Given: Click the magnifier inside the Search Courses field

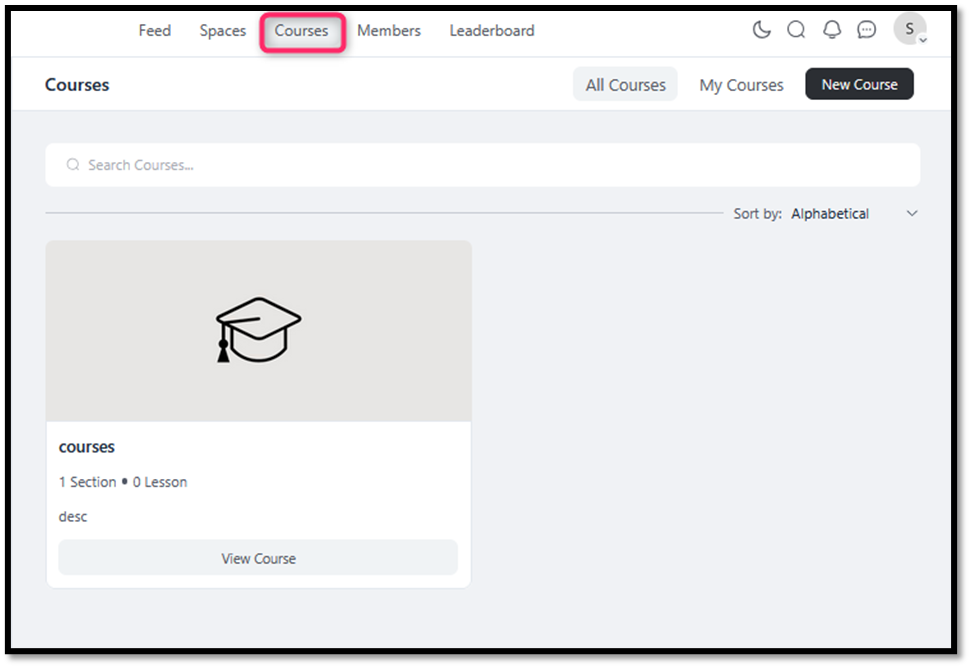Looking at the screenshot, I should (x=73, y=165).
